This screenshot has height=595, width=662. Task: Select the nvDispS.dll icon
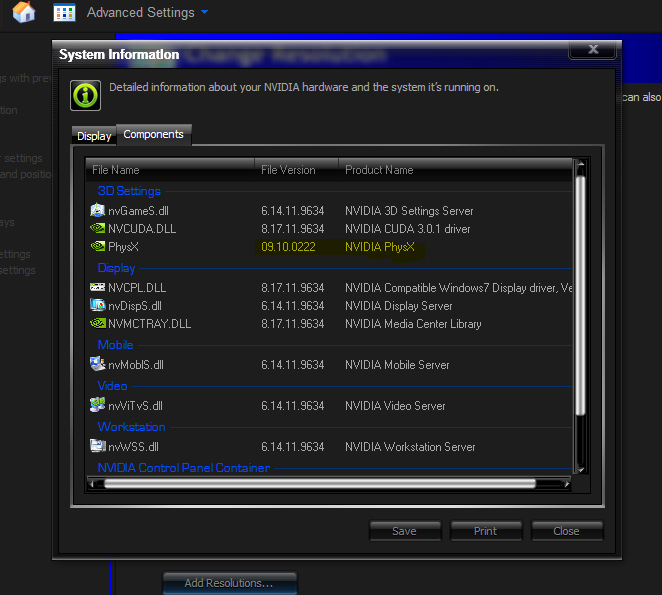(98, 306)
